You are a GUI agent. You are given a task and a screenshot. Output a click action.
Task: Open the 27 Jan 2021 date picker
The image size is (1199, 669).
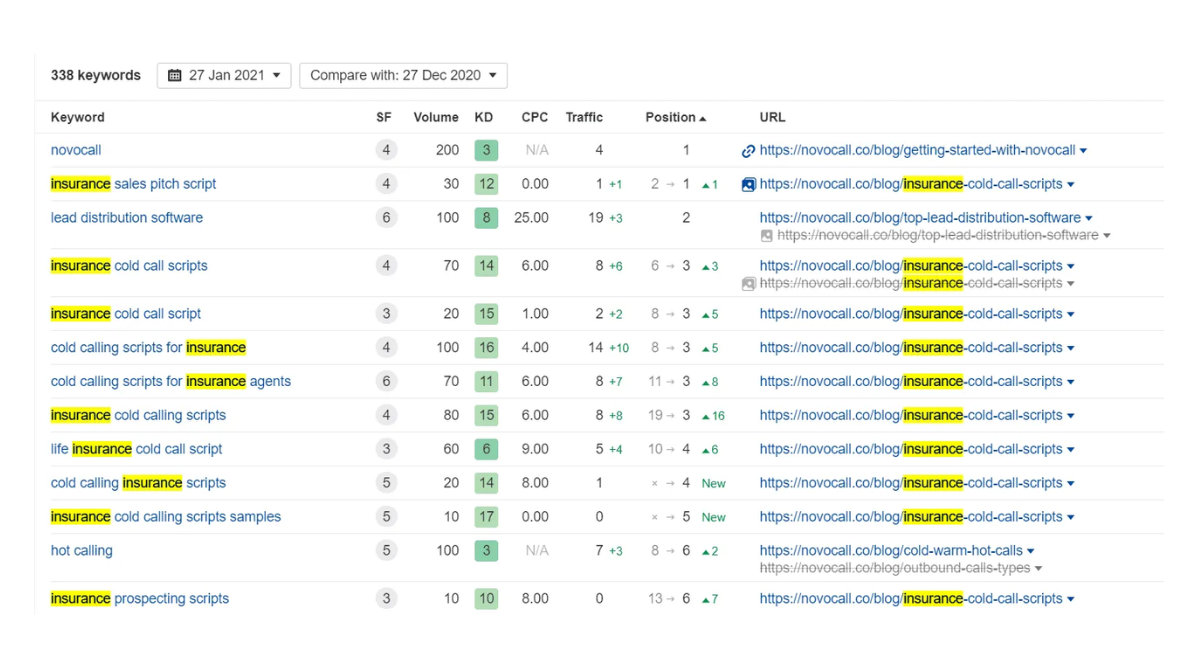[224, 75]
